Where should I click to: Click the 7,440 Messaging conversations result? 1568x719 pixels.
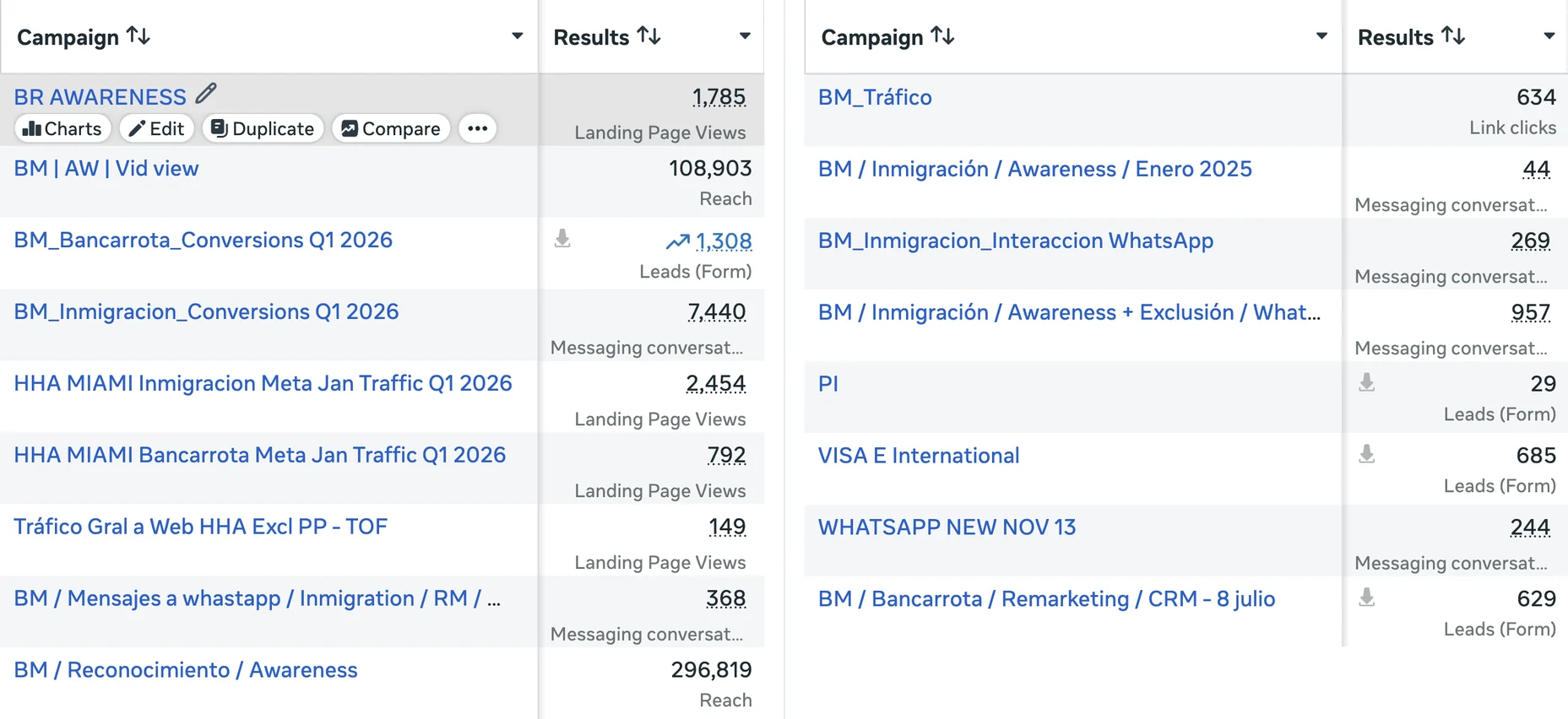coord(717,313)
